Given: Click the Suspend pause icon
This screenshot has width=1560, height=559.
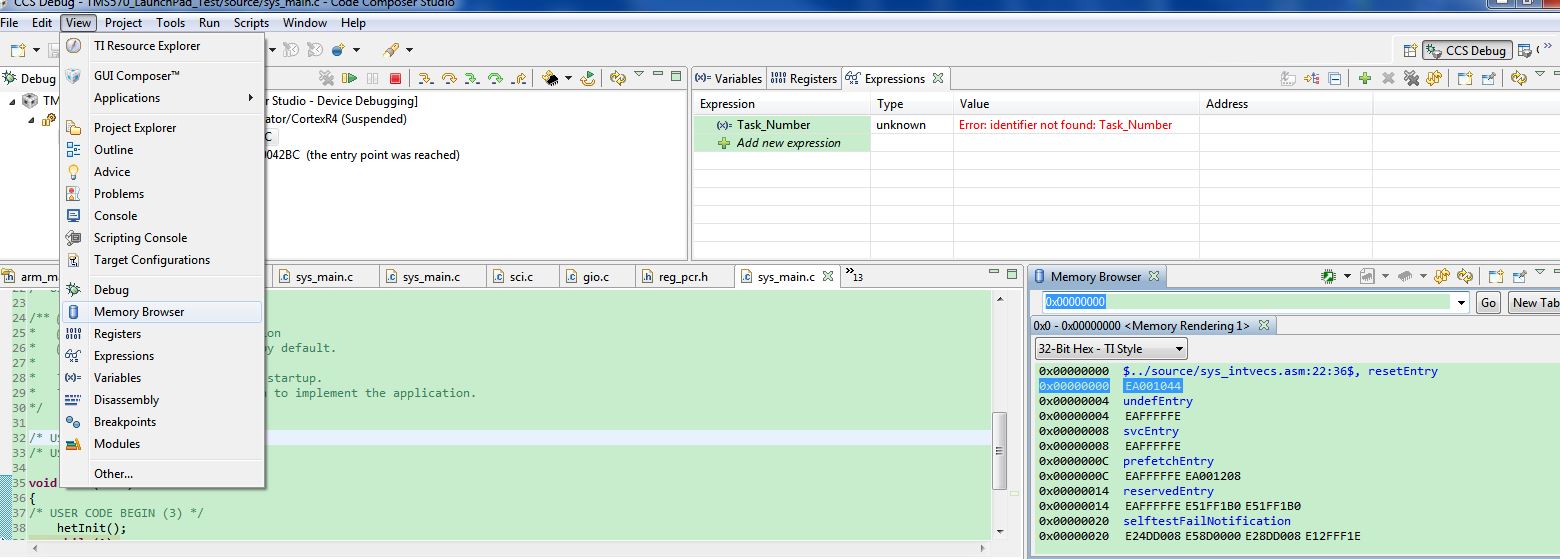Looking at the screenshot, I should point(373,78).
